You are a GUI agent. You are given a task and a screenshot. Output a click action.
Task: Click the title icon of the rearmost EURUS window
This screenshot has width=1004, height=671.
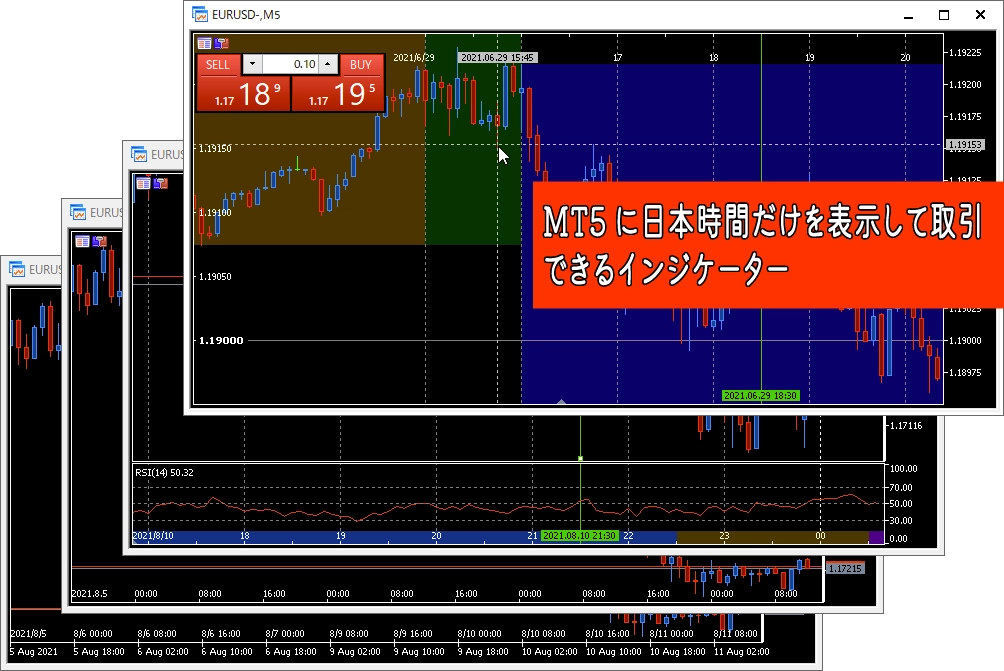click(x=17, y=270)
